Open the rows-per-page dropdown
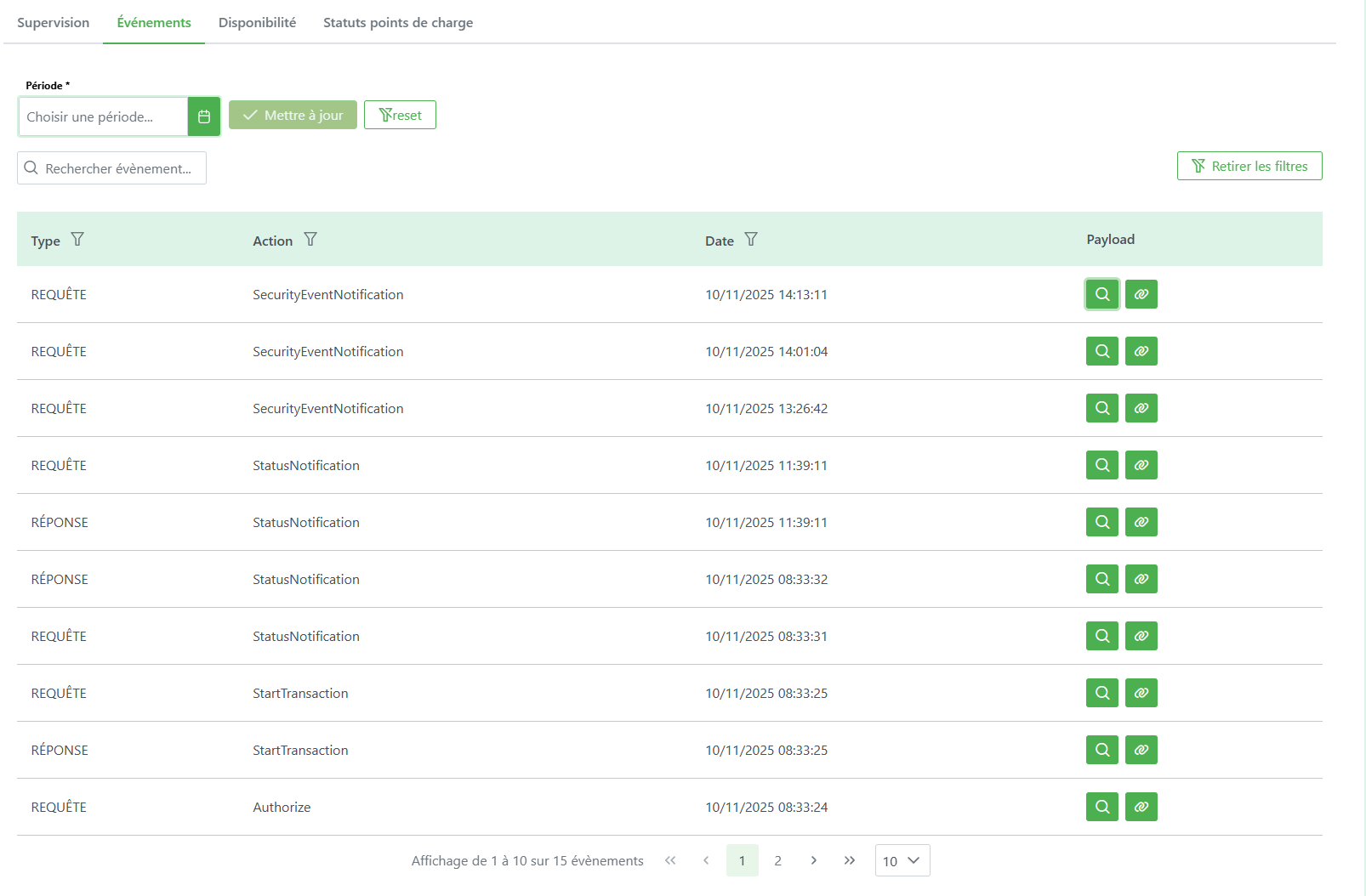Viewport: 1366px width, 896px height. 902,860
